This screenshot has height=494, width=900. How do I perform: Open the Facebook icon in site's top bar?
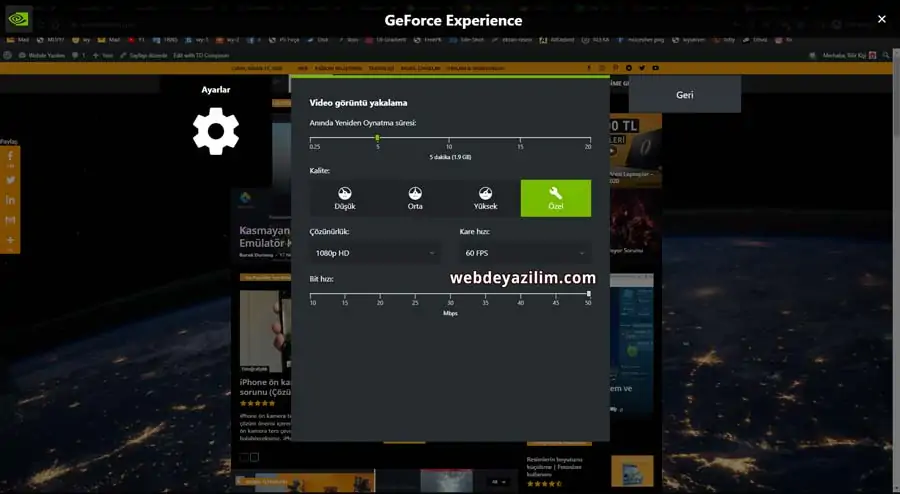589,68
